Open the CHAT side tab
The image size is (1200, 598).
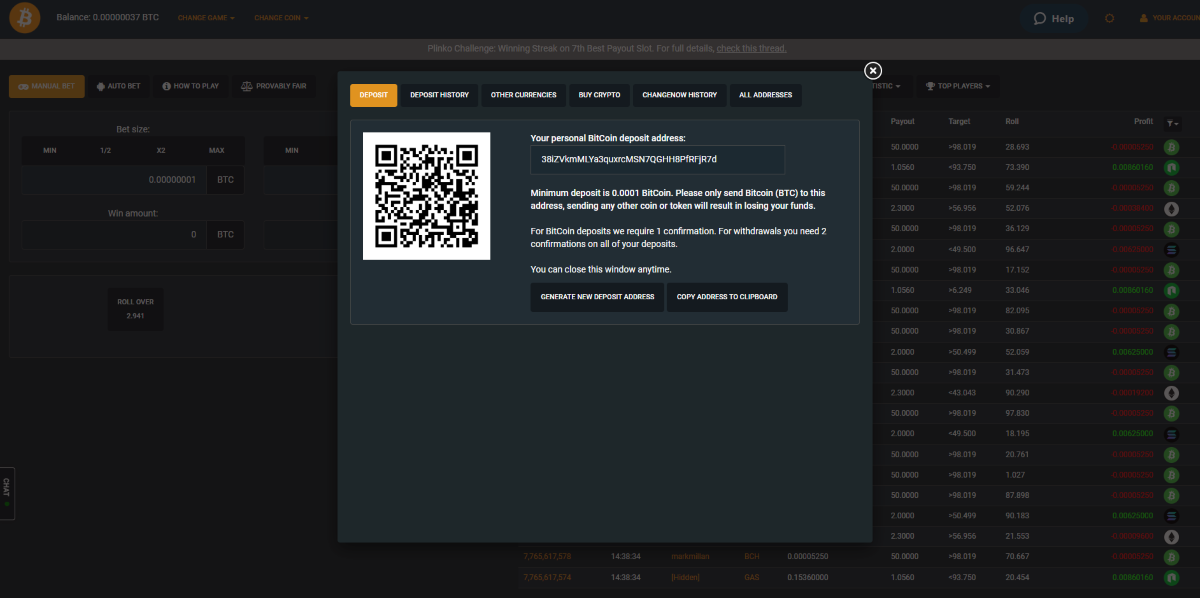pos(6,492)
